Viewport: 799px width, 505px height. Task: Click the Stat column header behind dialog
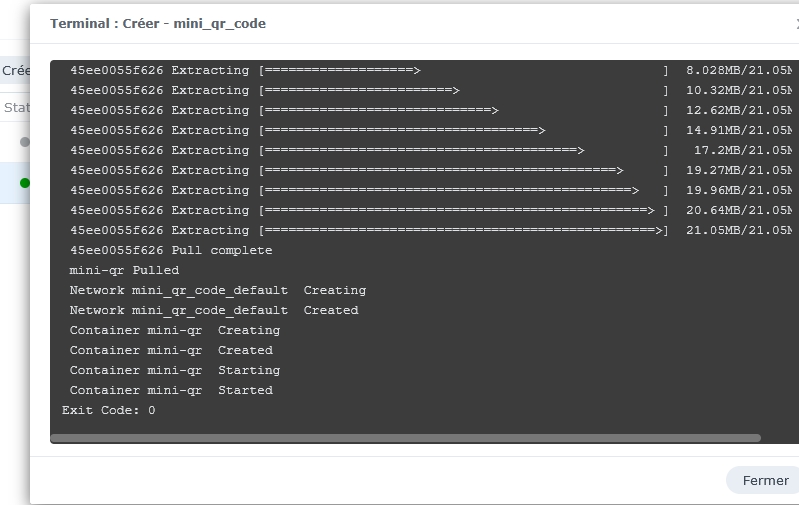point(15,107)
